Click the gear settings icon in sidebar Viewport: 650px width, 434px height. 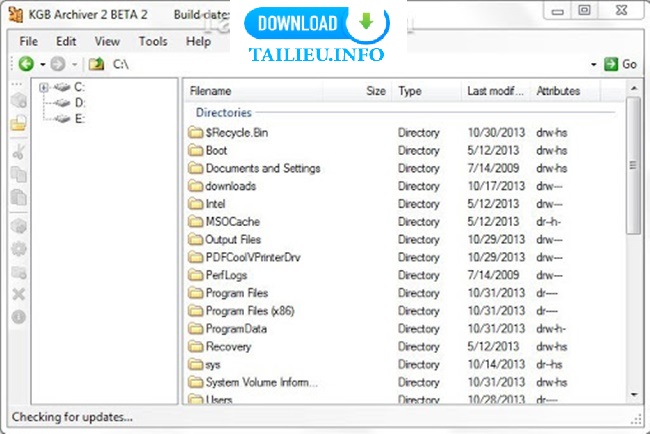(x=19, y=249)
